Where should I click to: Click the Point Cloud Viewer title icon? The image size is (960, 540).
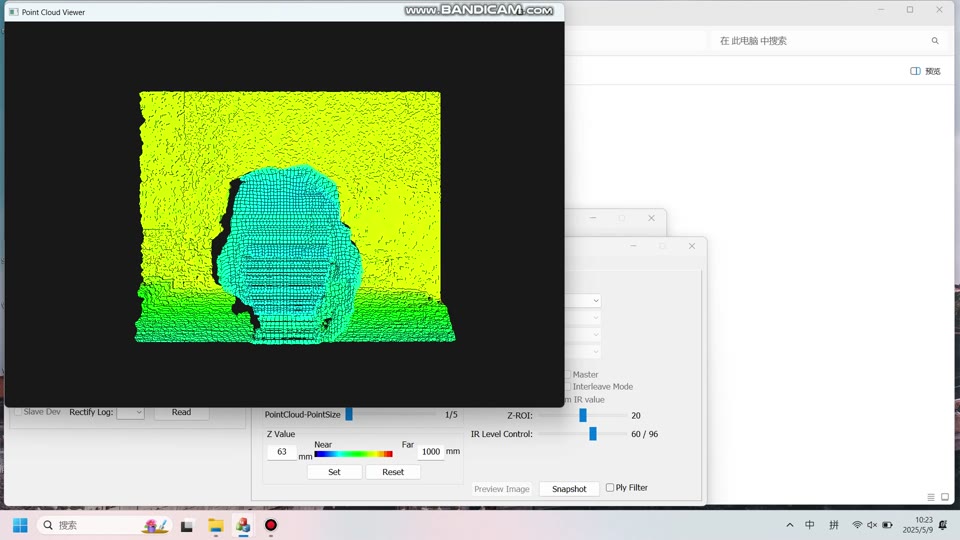(13, 12)
